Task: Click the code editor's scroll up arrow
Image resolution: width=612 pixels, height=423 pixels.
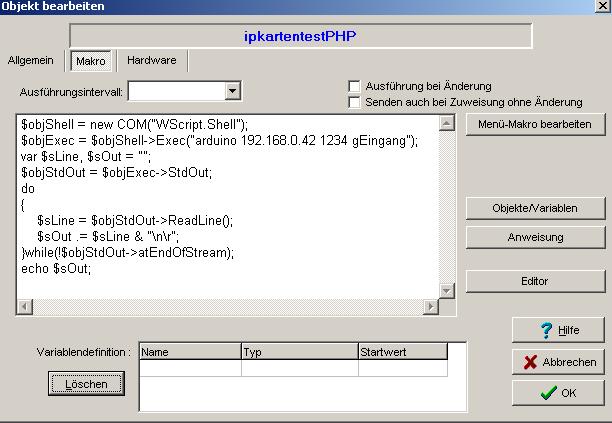Action: [447, 123]
